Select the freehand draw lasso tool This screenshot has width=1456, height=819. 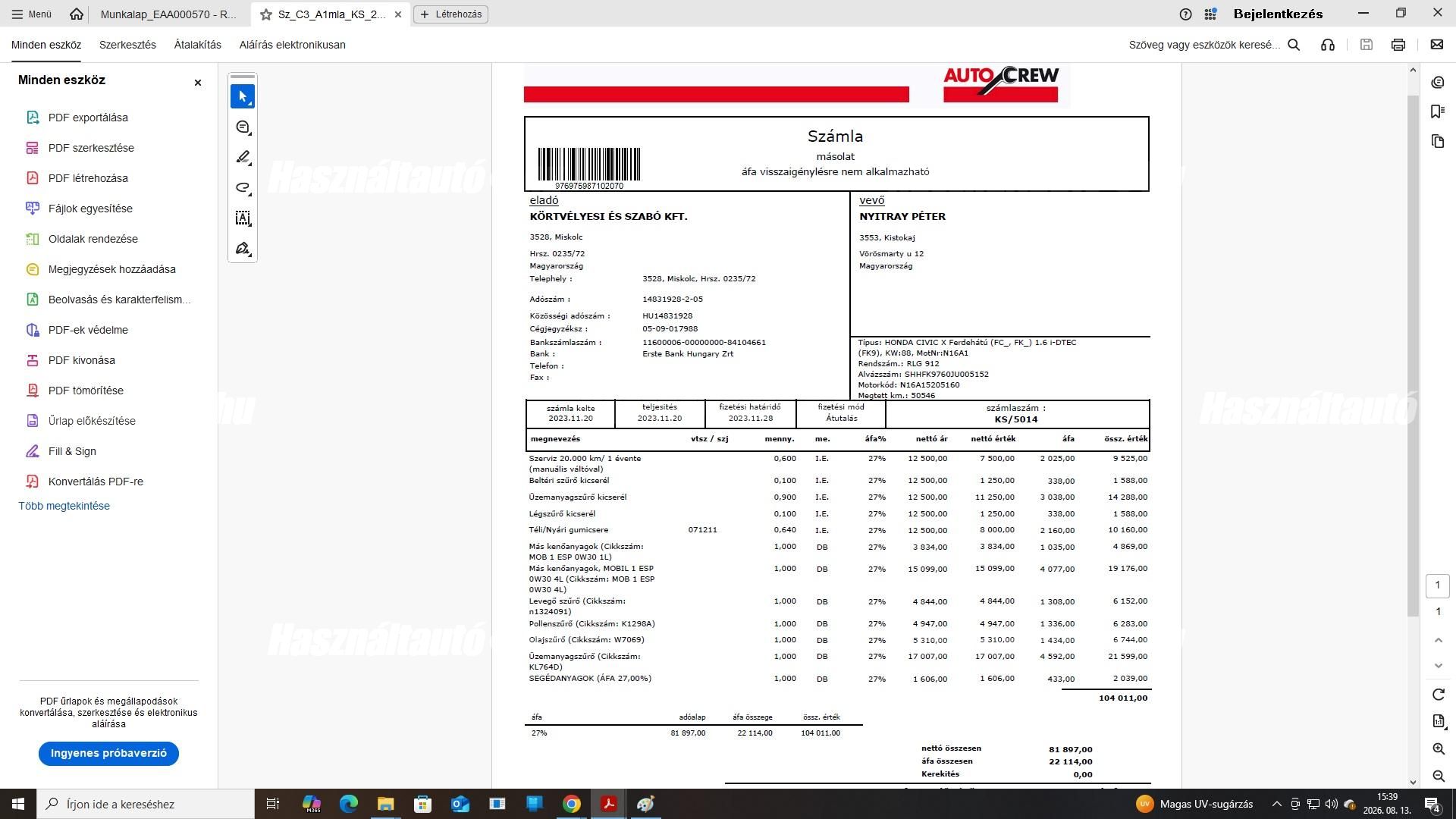pos(243,188)
